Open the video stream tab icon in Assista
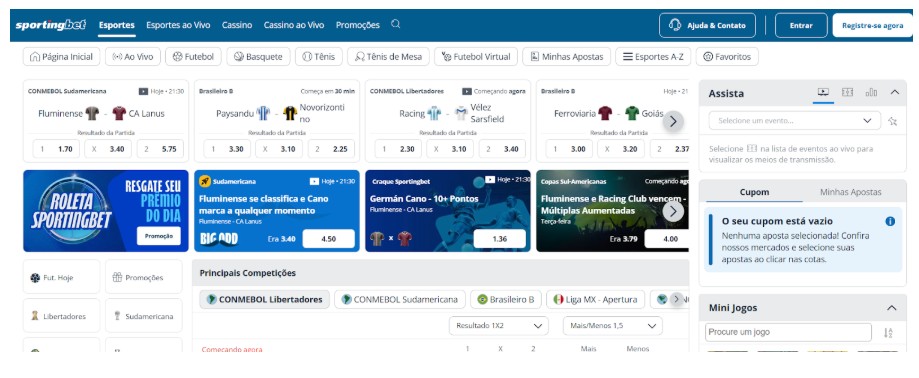The image size is (919, 378). point(823,93)
